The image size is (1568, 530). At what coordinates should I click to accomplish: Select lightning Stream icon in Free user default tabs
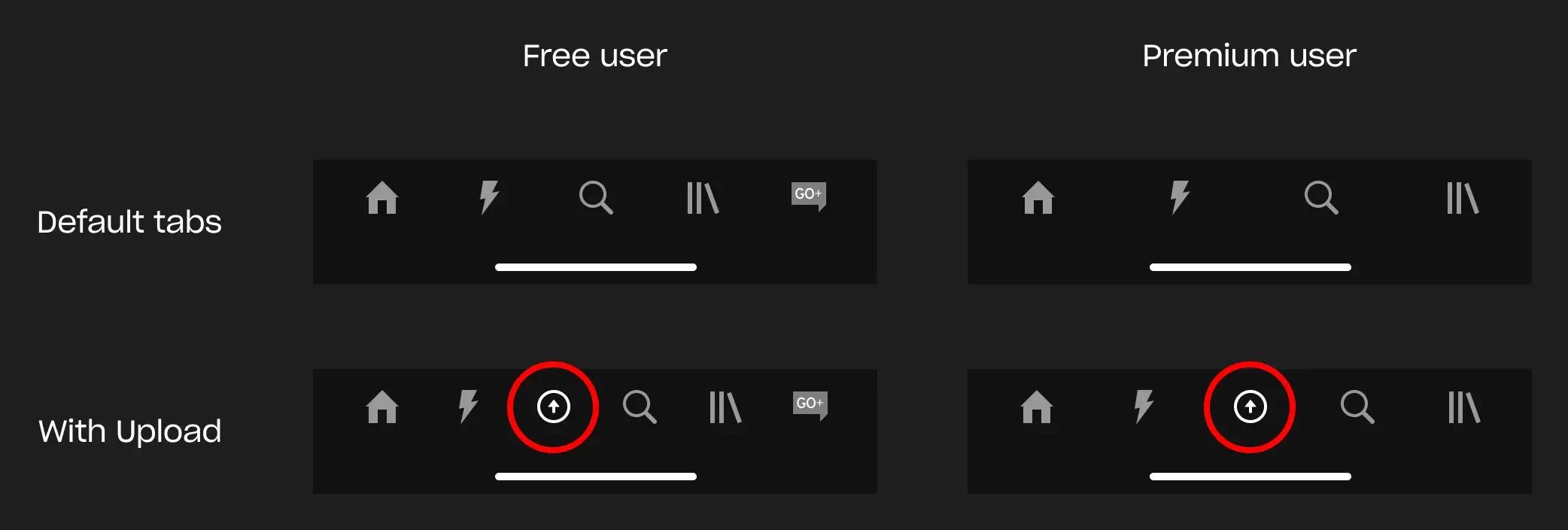pos(489,197)
